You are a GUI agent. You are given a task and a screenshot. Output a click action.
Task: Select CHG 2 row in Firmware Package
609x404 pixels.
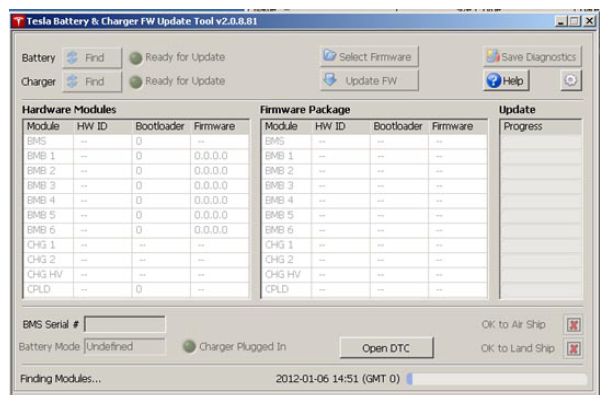374,260
